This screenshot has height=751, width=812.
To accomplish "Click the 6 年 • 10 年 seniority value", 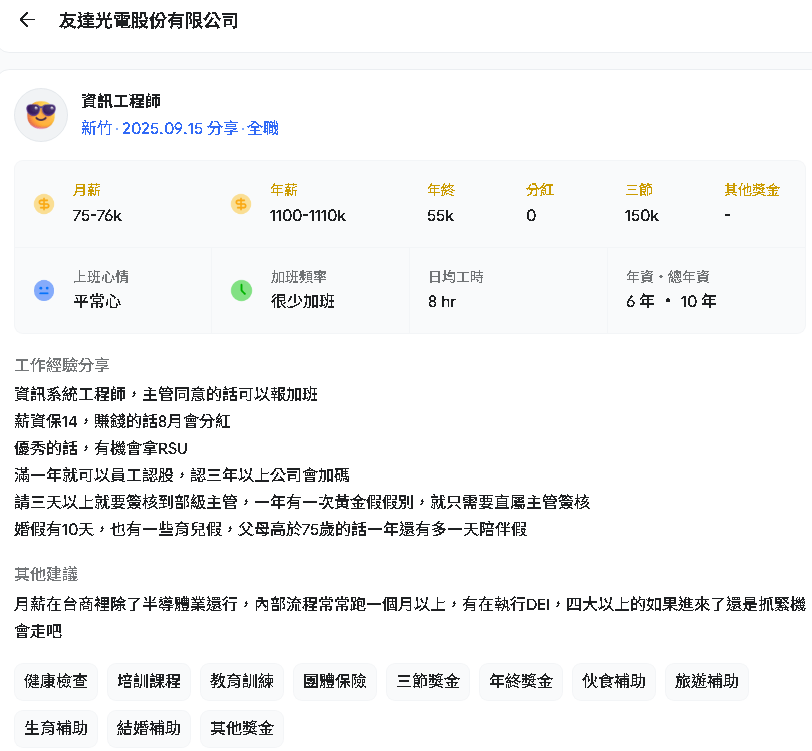I will [x=671, y=301].
